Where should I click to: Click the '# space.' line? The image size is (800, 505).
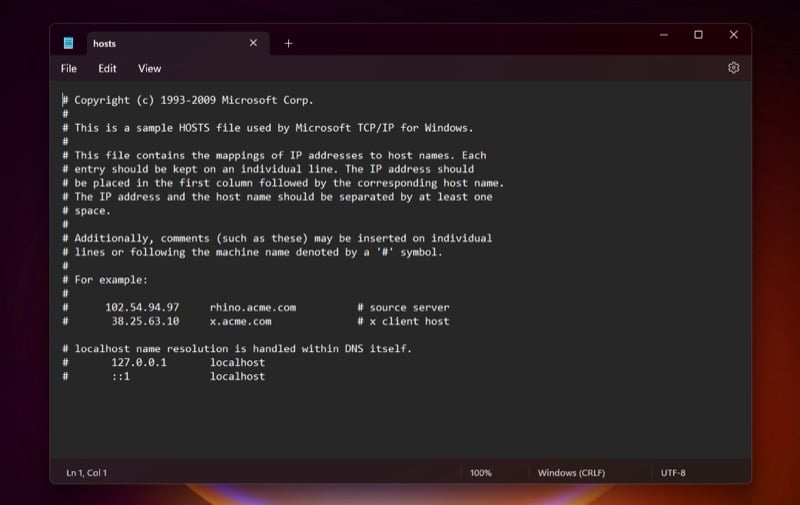86,211
